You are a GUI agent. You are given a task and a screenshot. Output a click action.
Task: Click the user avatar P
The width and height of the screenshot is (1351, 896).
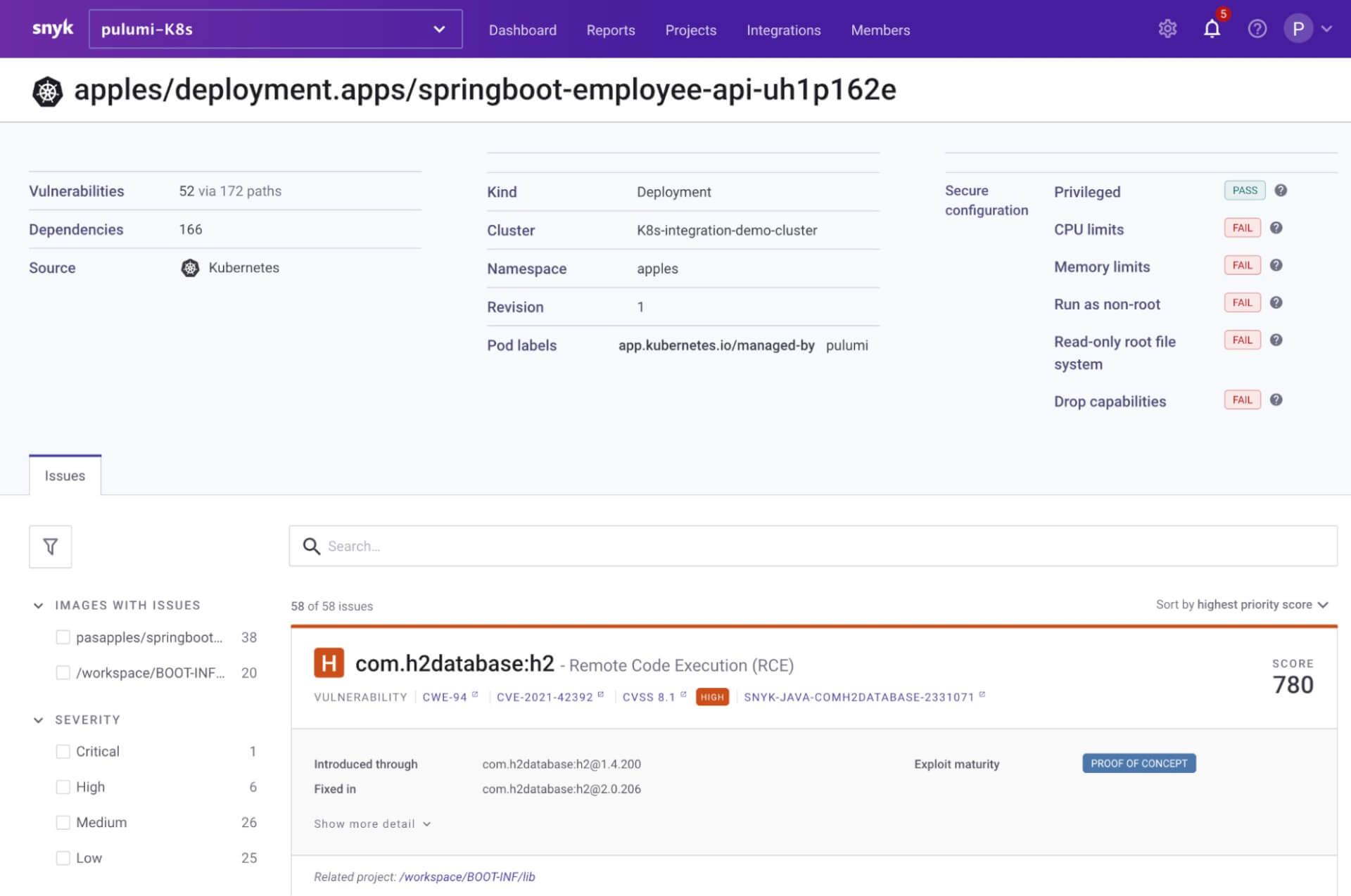click(x=1298, y=29)
